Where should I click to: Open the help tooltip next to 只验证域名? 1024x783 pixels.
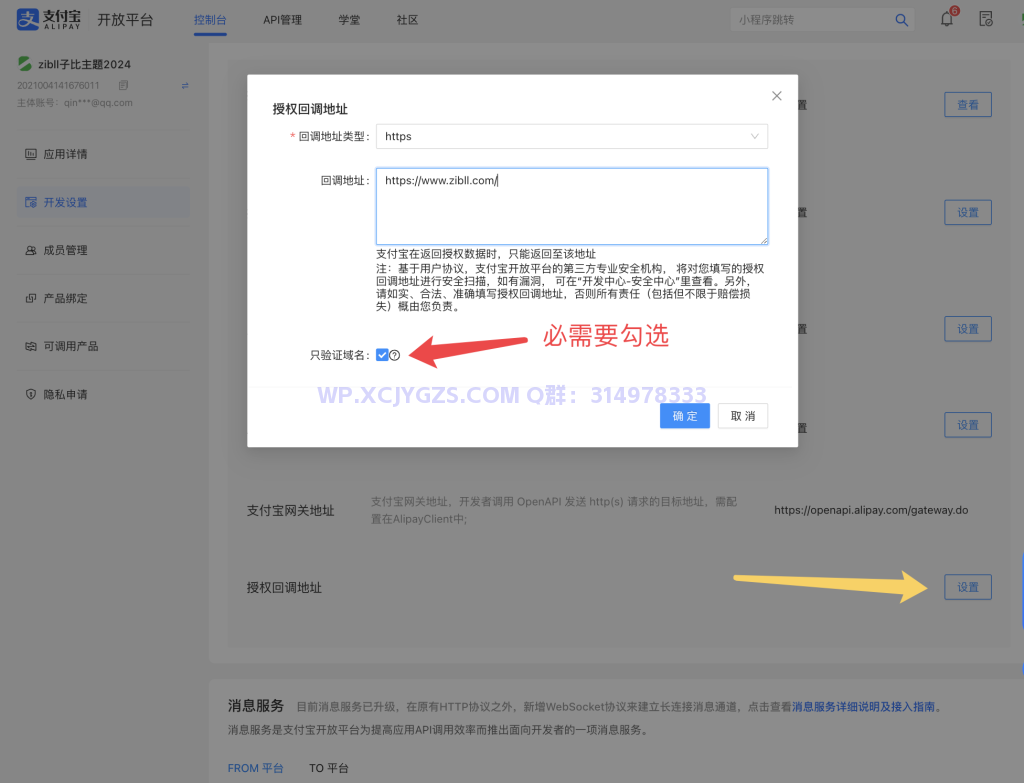point(395,355)
